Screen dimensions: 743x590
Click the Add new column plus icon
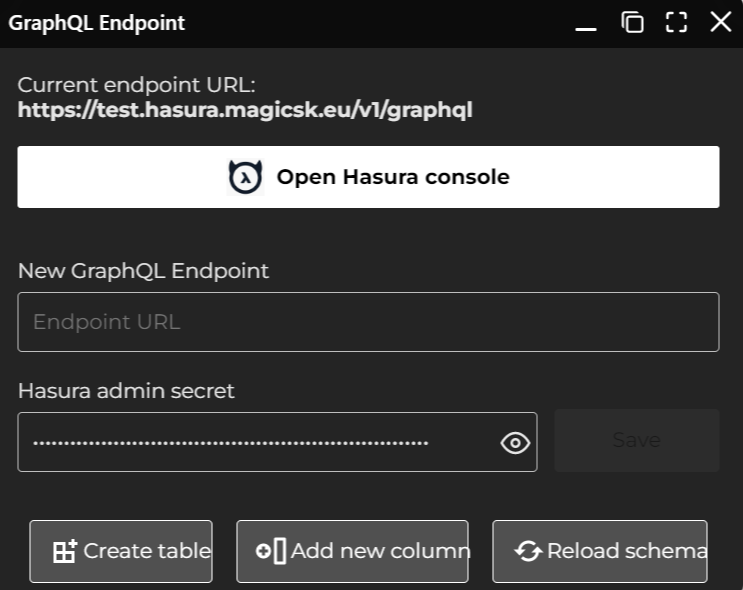[271, 551]
